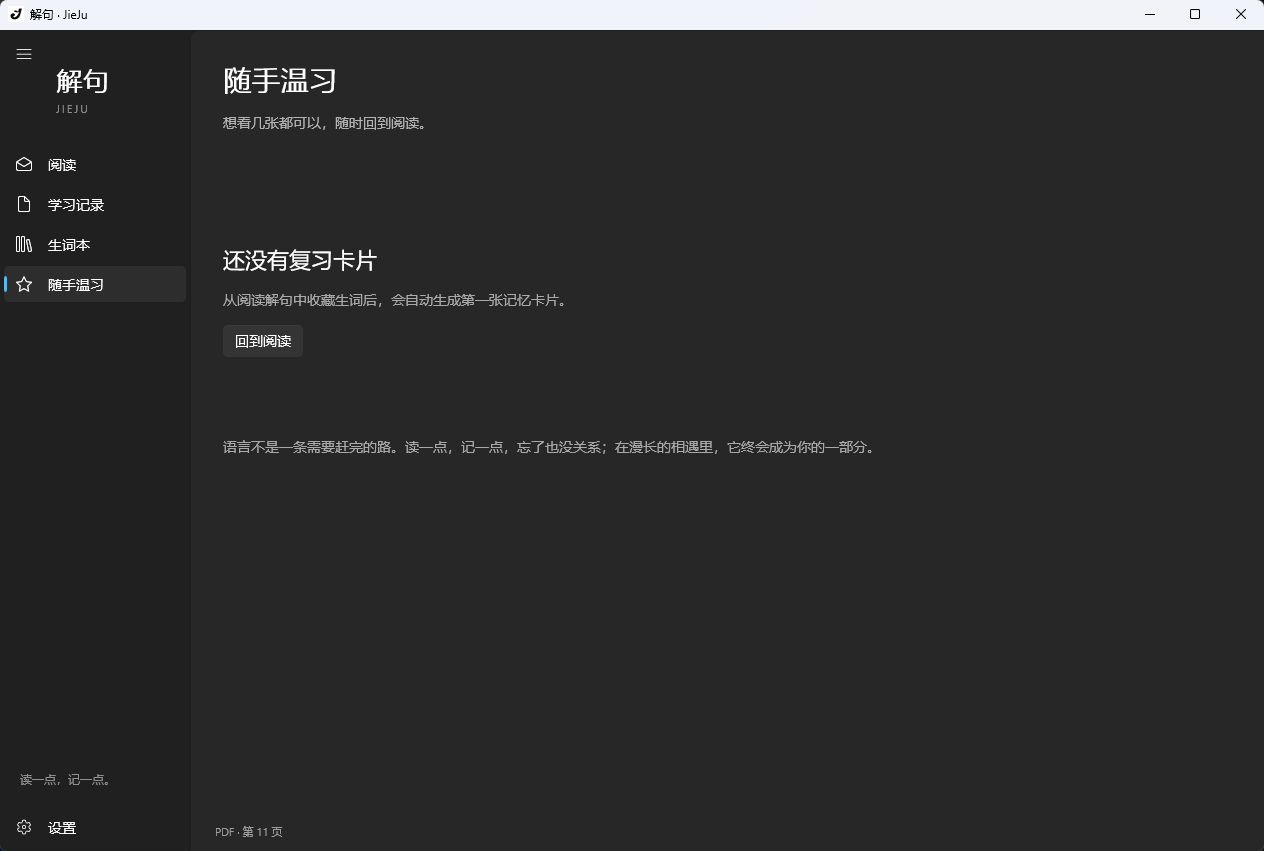Click the 想看几张都可以 subtitle text

pyautogui.click(x=326, y=123)
